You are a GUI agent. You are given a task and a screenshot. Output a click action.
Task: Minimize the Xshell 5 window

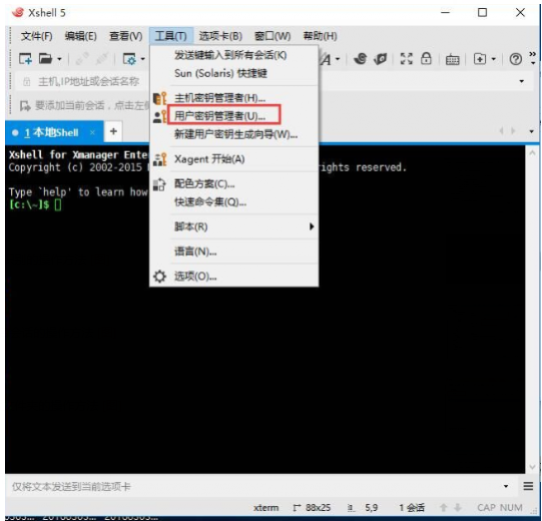[445, 12]
